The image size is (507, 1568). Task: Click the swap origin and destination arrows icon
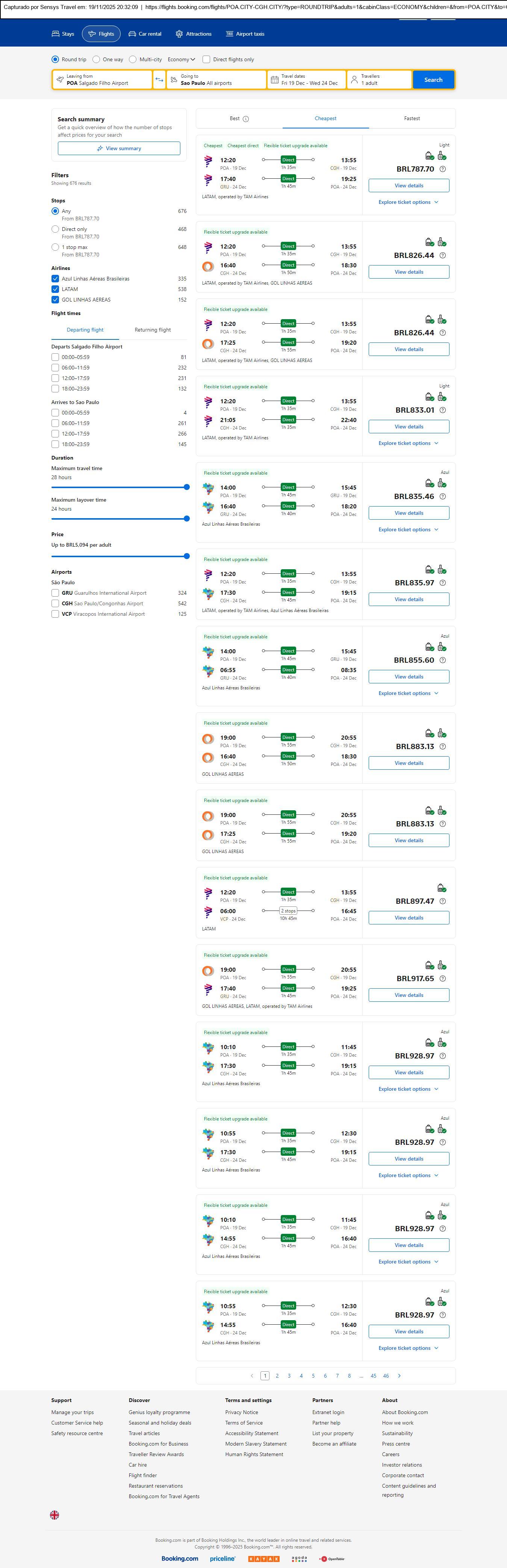(159, 80)
